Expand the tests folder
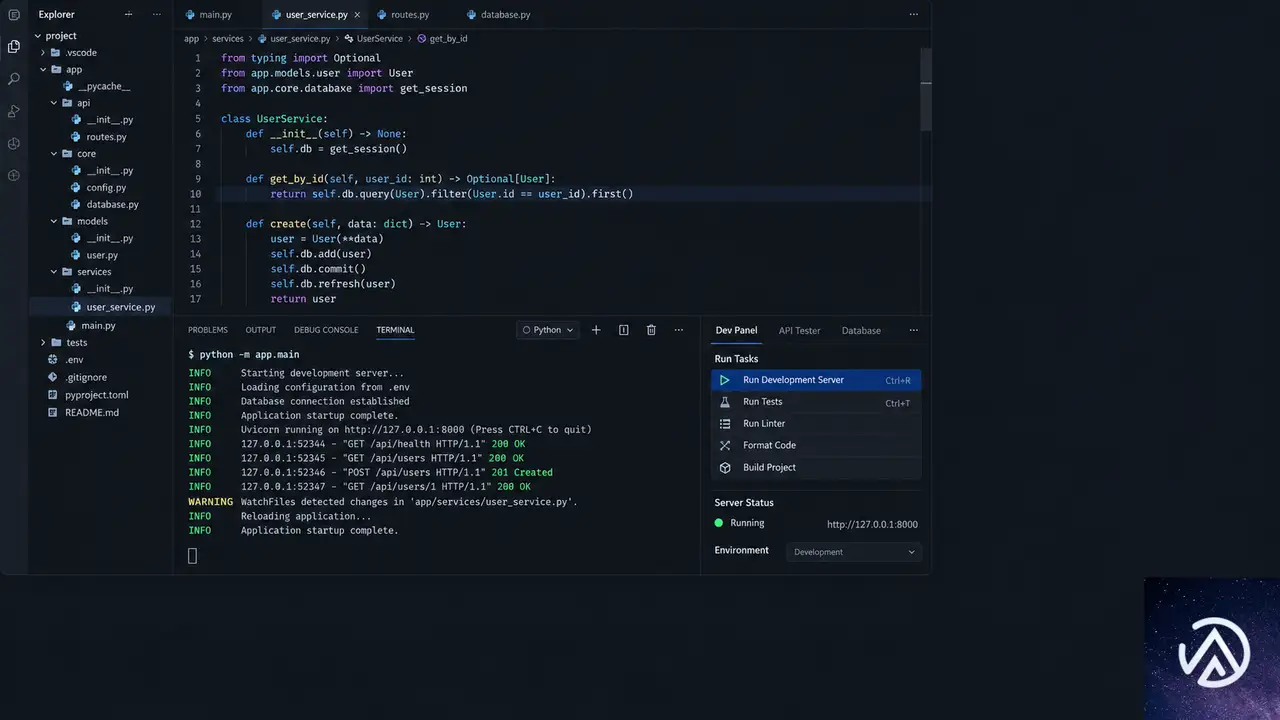The height and width of the screenshot is (720, 1280). (43, 343)
